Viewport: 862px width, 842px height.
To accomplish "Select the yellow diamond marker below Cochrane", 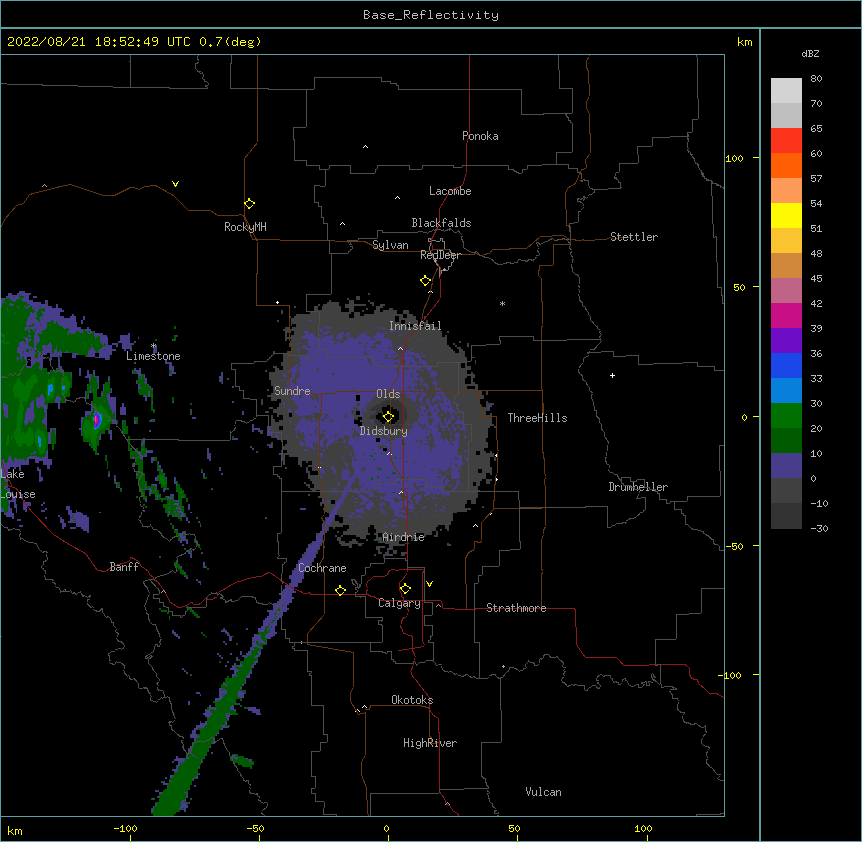I will tap(340, 590).
